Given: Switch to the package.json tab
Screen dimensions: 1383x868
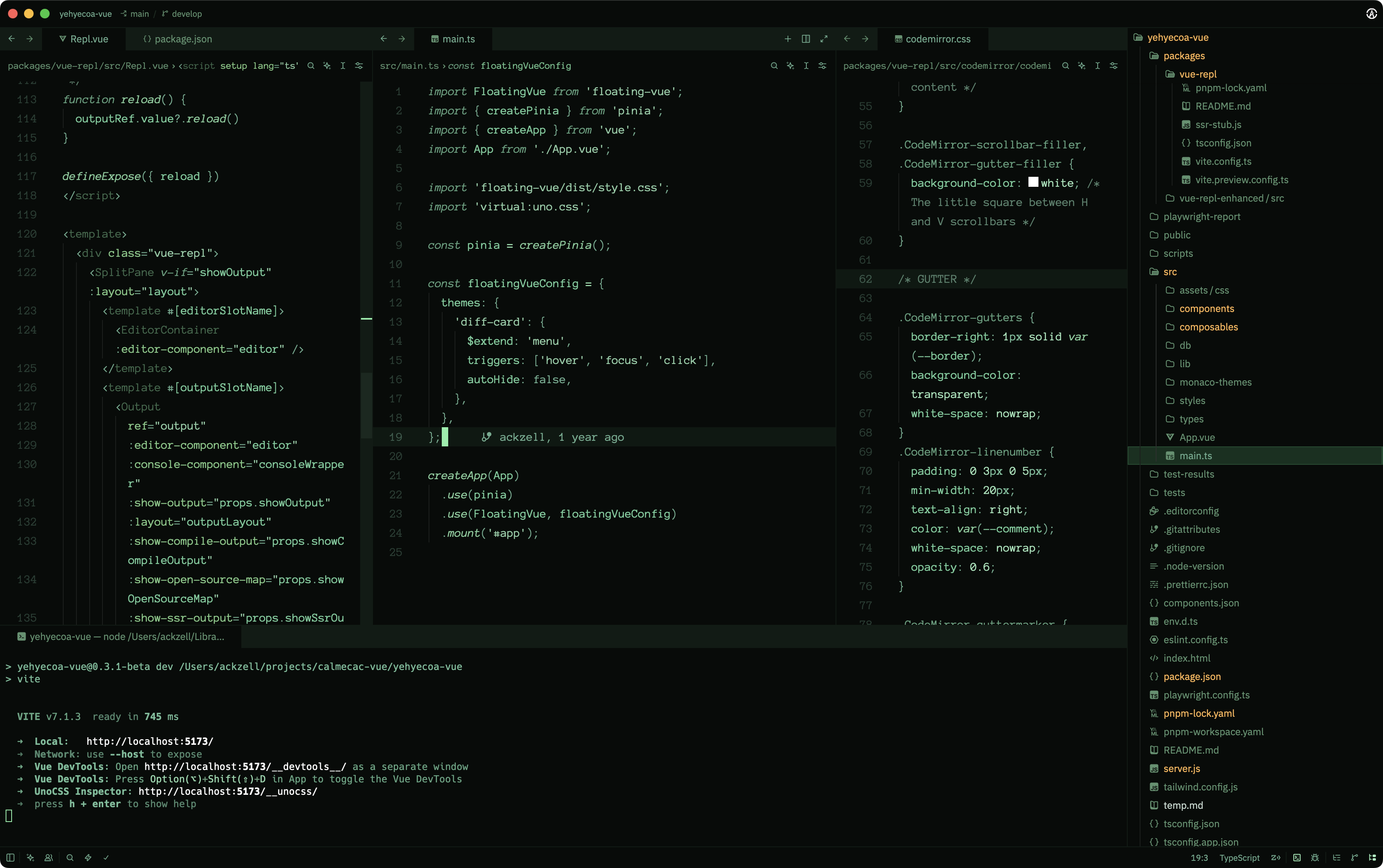Looking at the screenshot, I should 177,39.
